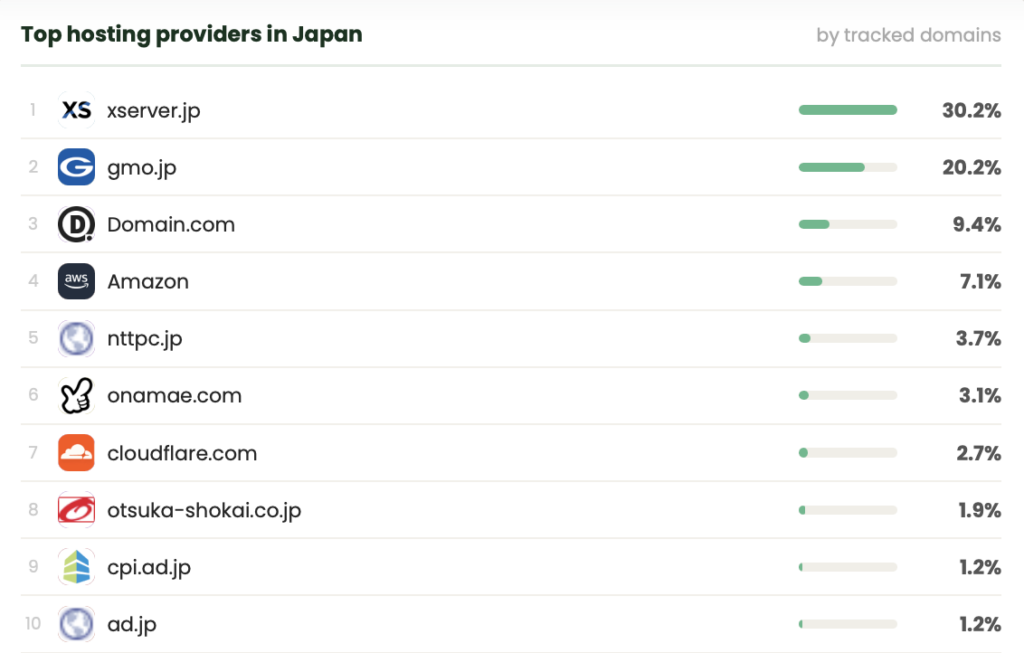Image resolution: width=1024 pixels, height=653 pixels.
Task: Select the 2.7% value
Action: [978, 453]
